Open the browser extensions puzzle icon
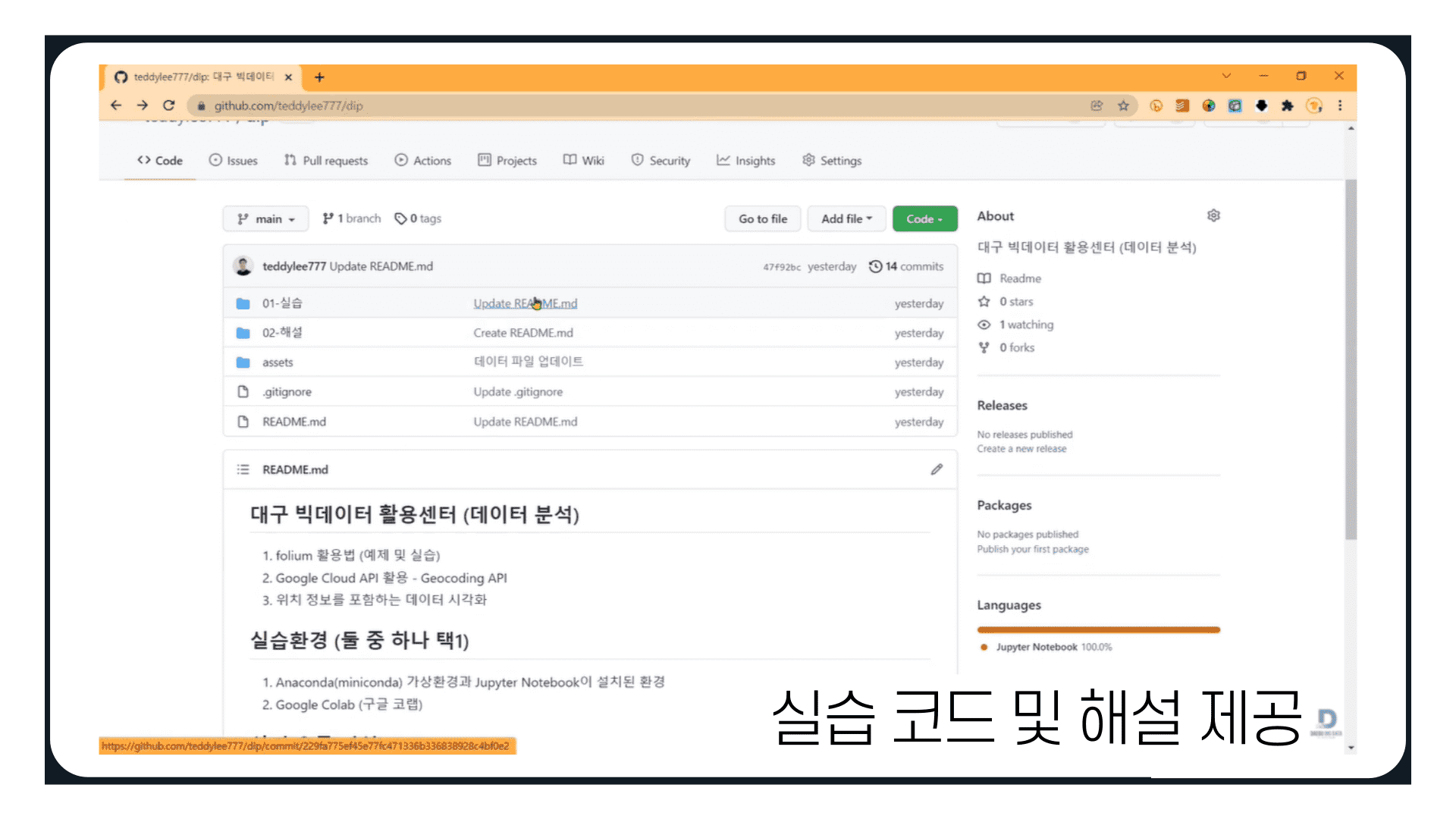Screen dimensions: 1456x819 [1287, 105]
